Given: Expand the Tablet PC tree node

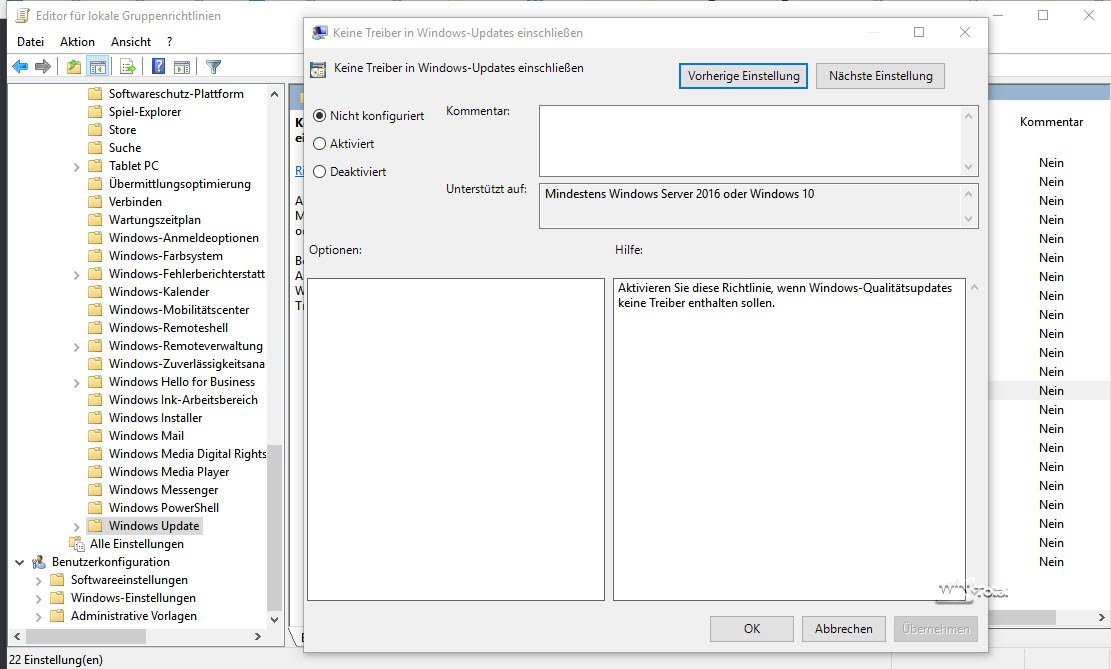Looking at the screenshot, I should point(77,167).
